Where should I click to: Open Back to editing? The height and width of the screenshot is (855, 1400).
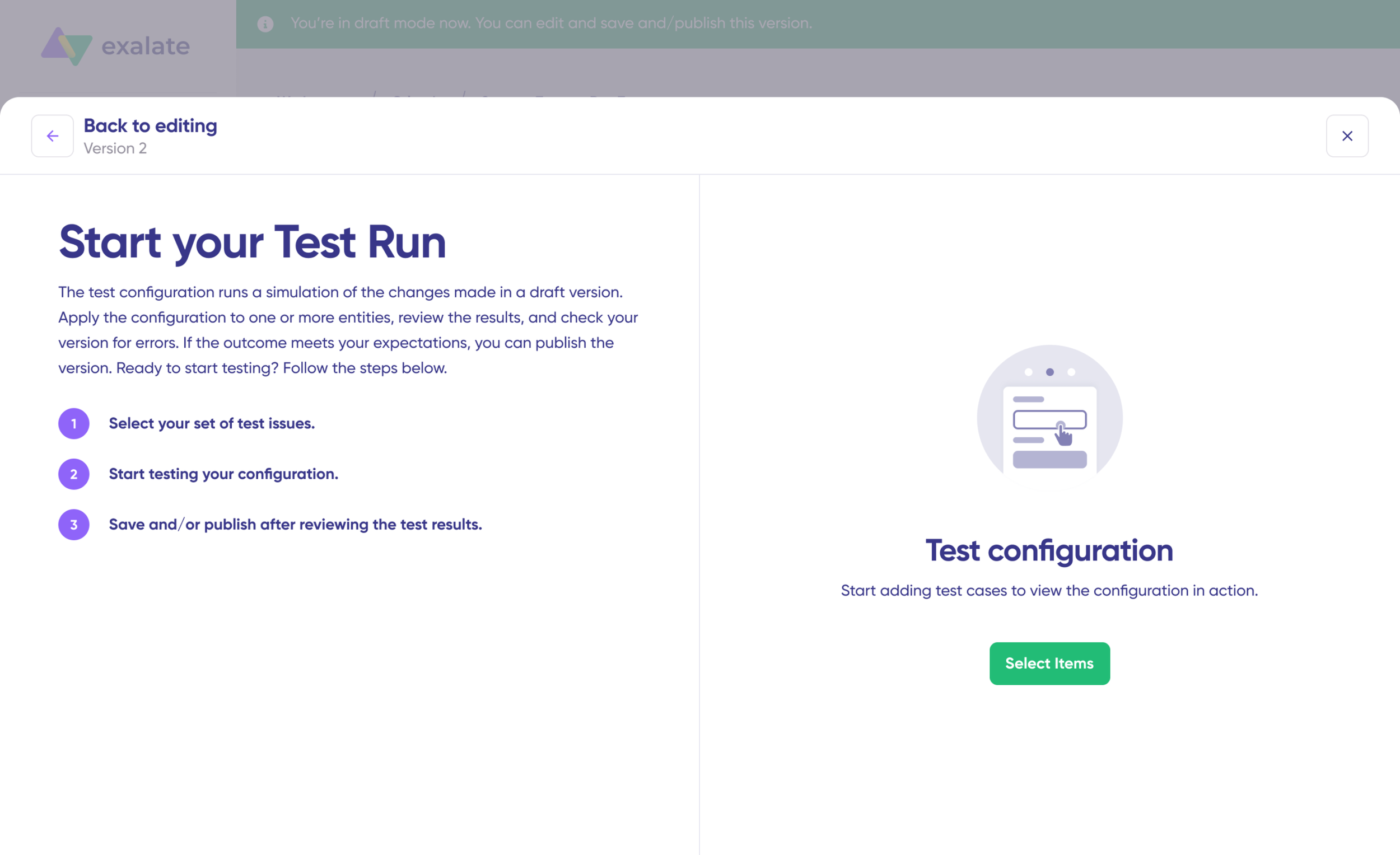[151, 125]
